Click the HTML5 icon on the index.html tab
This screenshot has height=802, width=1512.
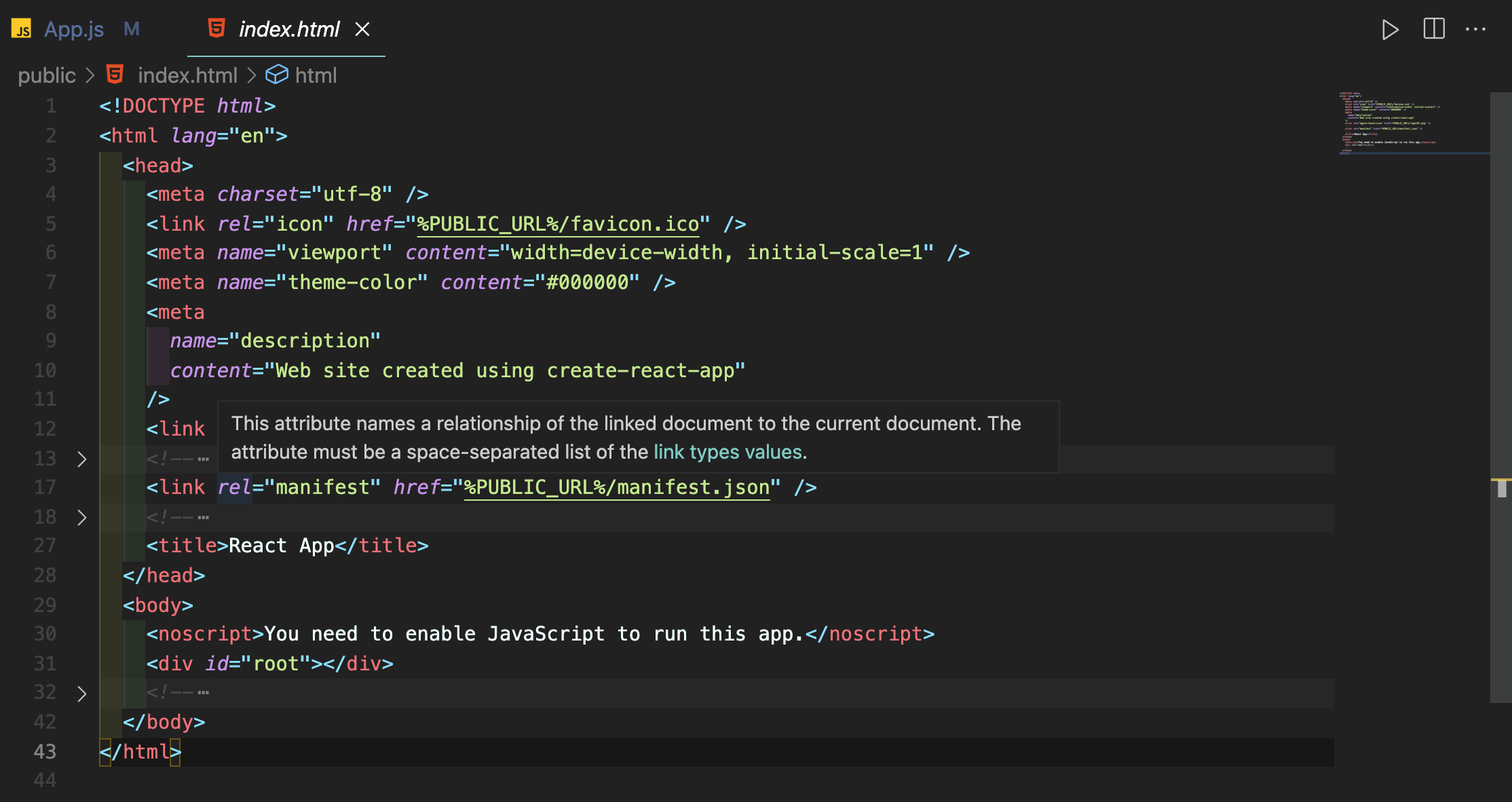pyautogui.click(x=216, y=28)
